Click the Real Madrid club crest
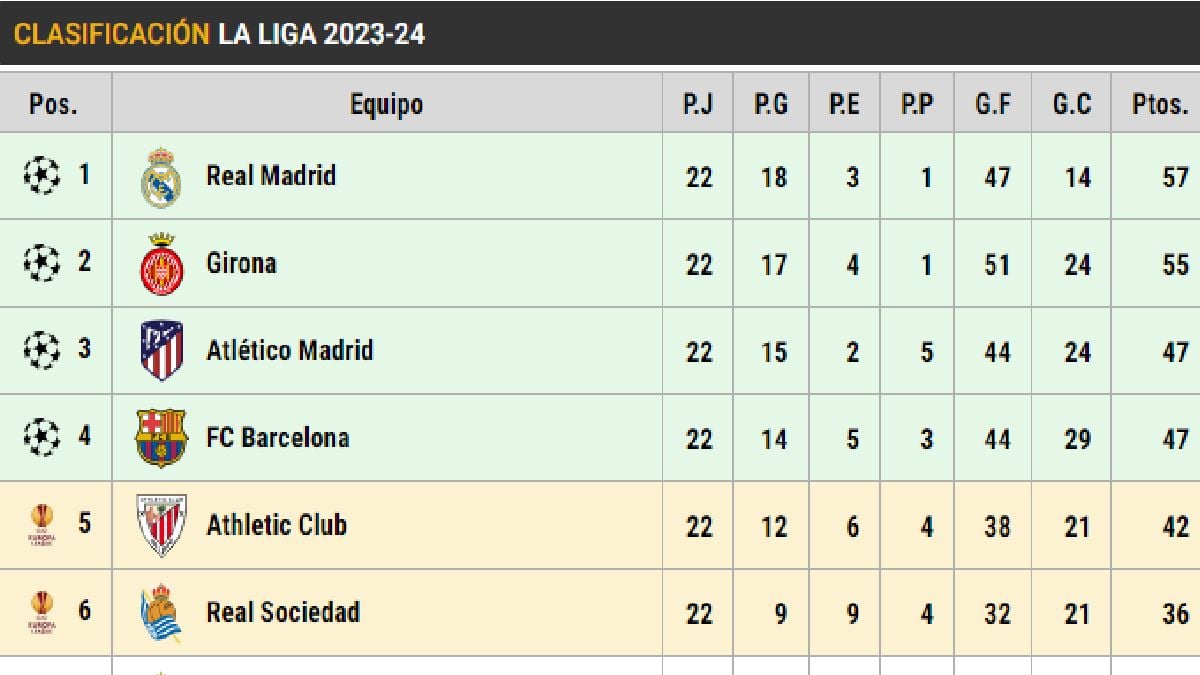Image resolution: width=1200 pixels, height=675 pixels. coord(160,177)
